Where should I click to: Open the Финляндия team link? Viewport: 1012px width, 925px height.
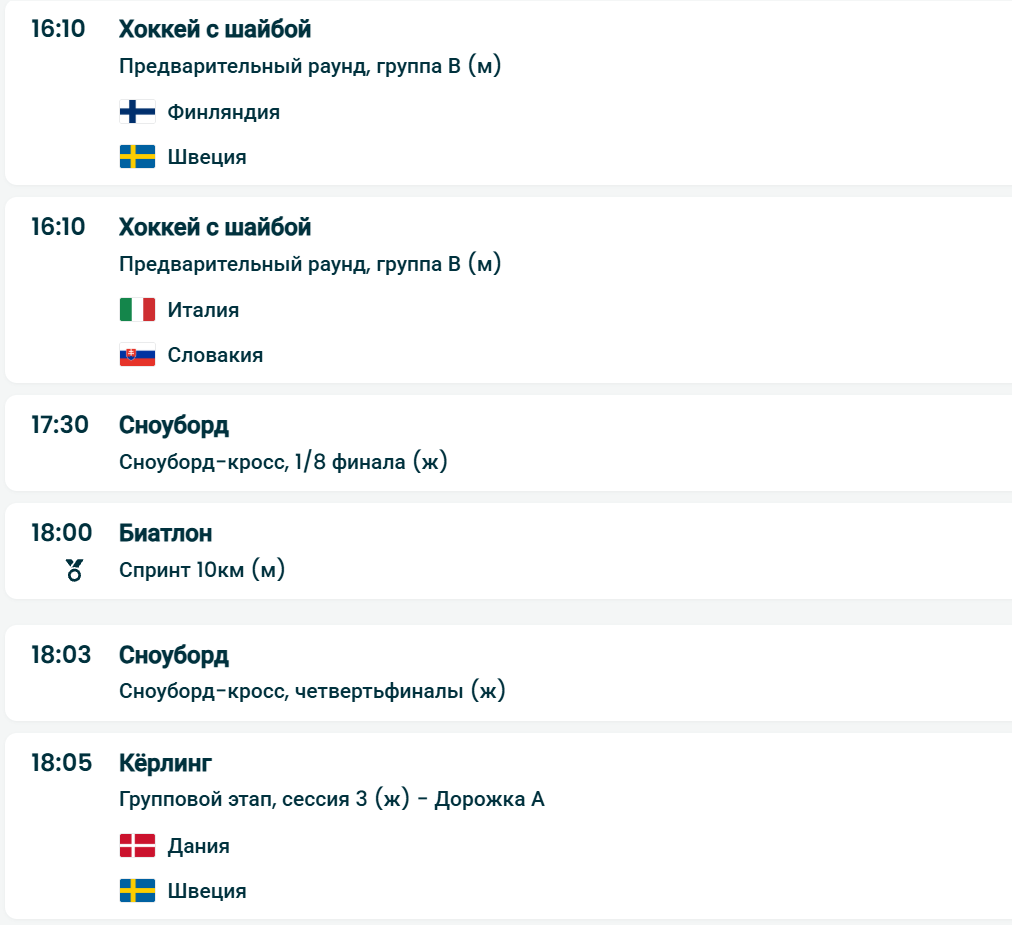tap(224, 112)
